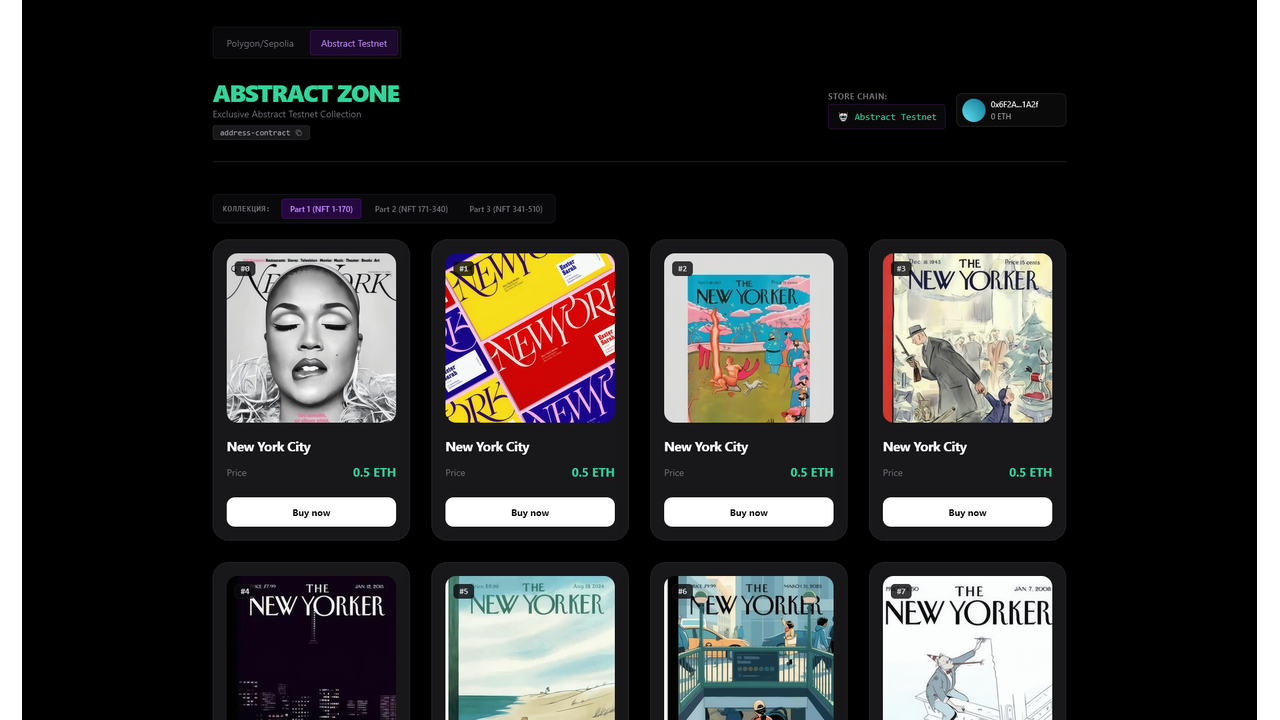Viewport: 1280px width, 720px height.
Task: Click 'New York City' title of NFT #1
Action: point(487,447)
